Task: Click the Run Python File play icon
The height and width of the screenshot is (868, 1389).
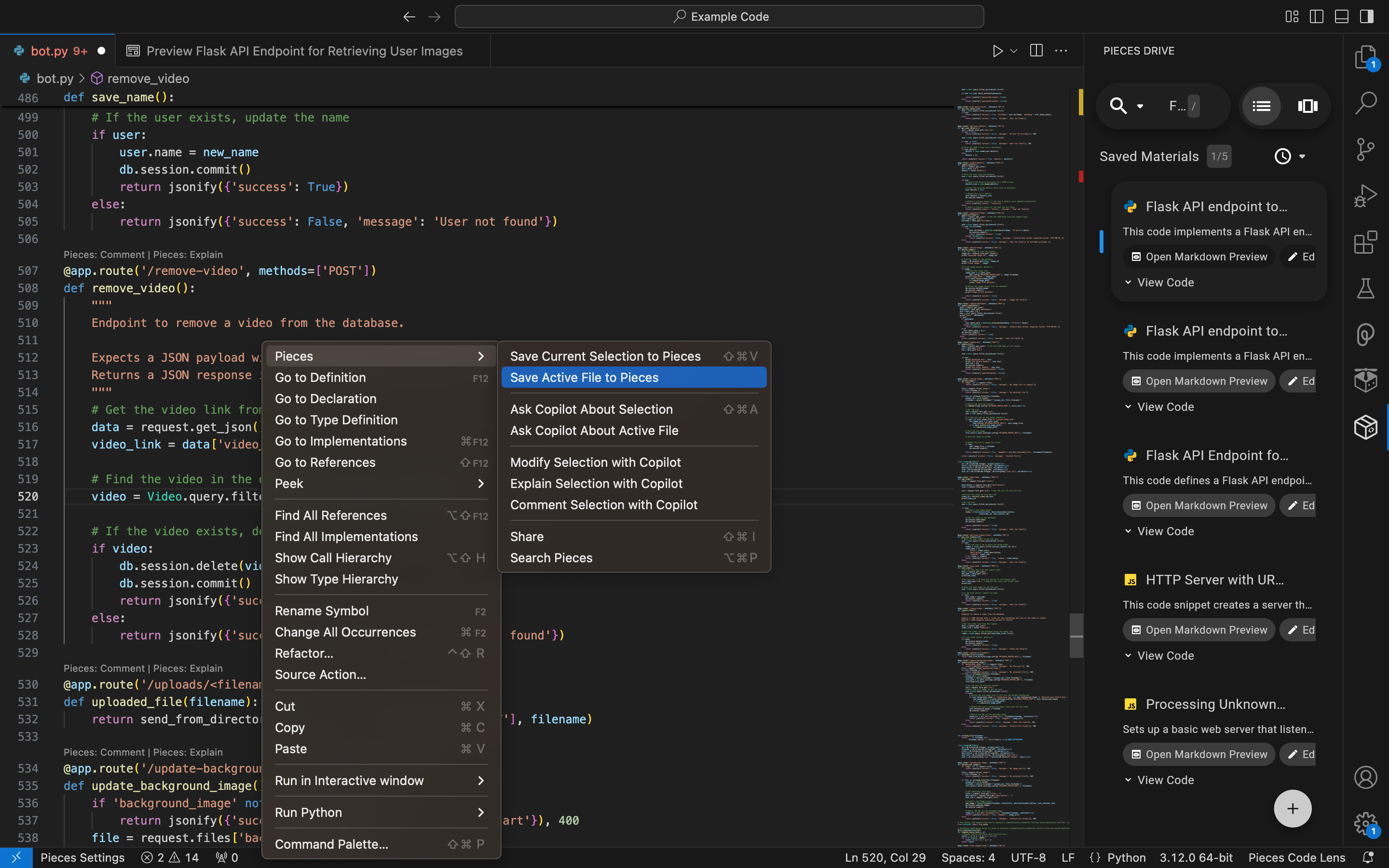Action: [997, 51]
